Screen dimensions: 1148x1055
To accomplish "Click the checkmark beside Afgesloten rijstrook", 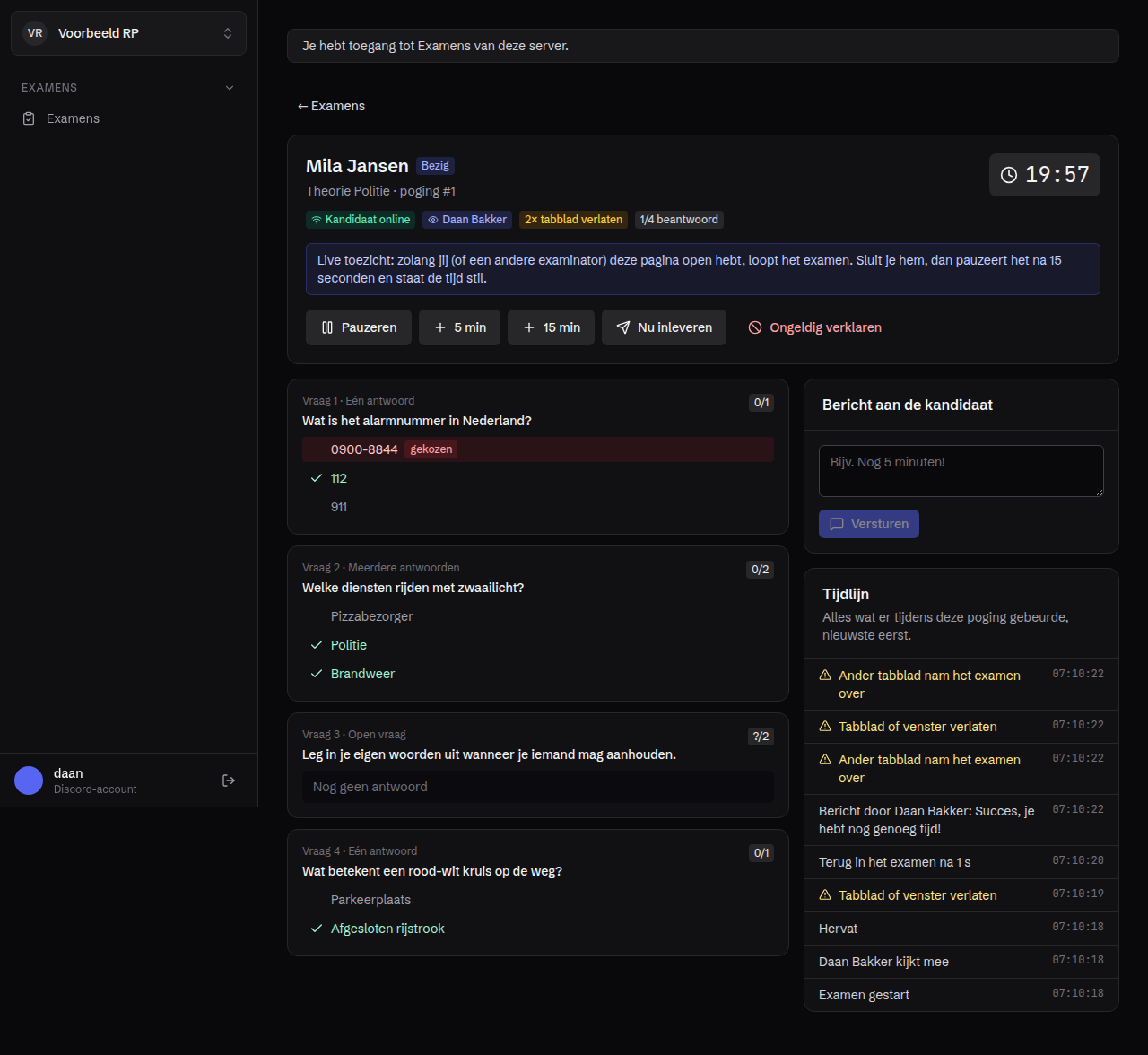I will [x=316, y=929].
